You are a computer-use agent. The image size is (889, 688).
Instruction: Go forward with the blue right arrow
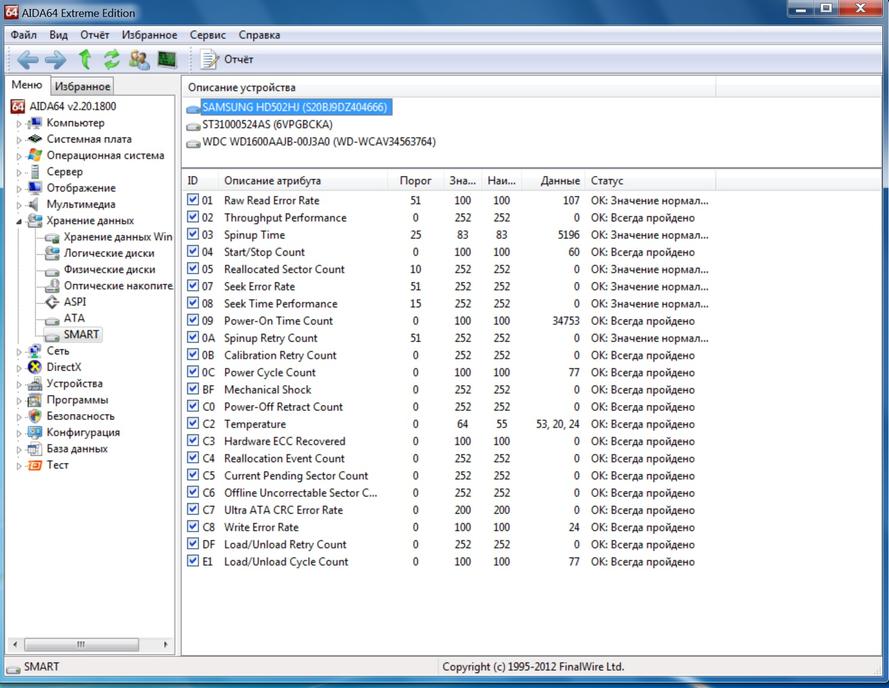click(x=56, y=60)
